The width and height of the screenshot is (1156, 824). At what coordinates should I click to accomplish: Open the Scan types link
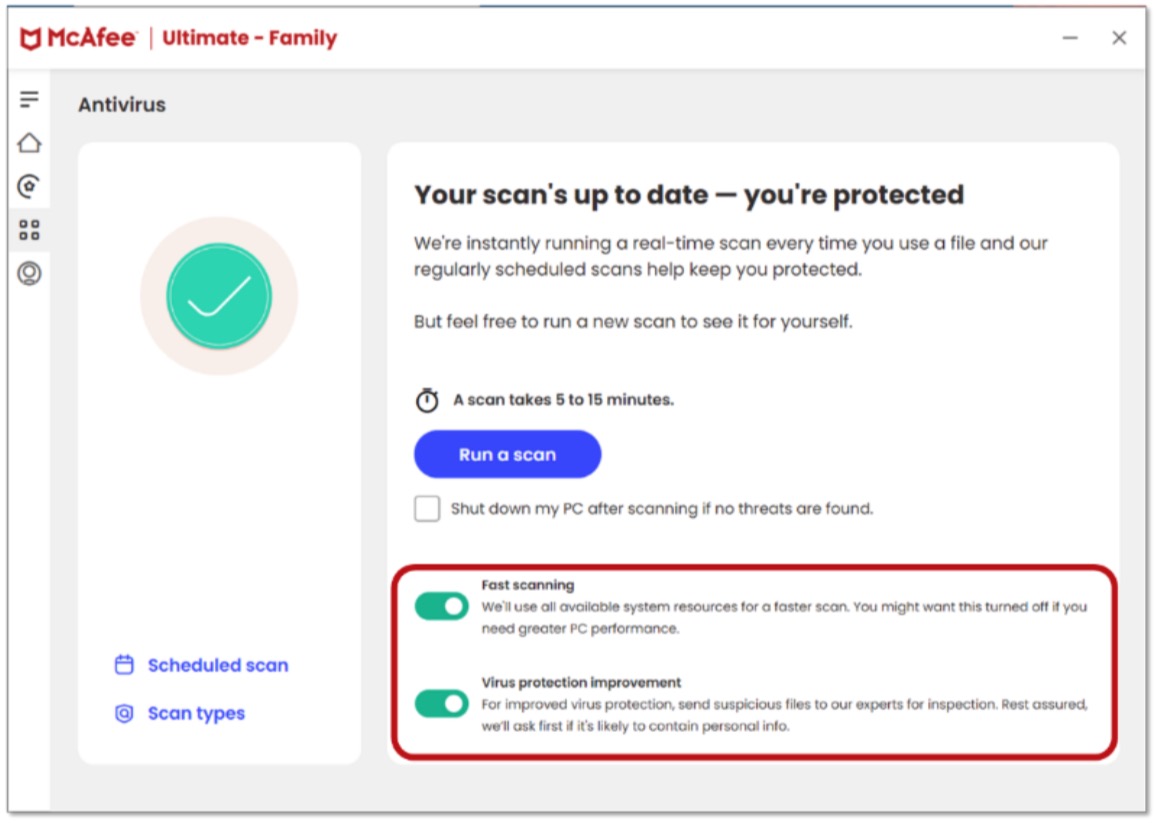196,714
